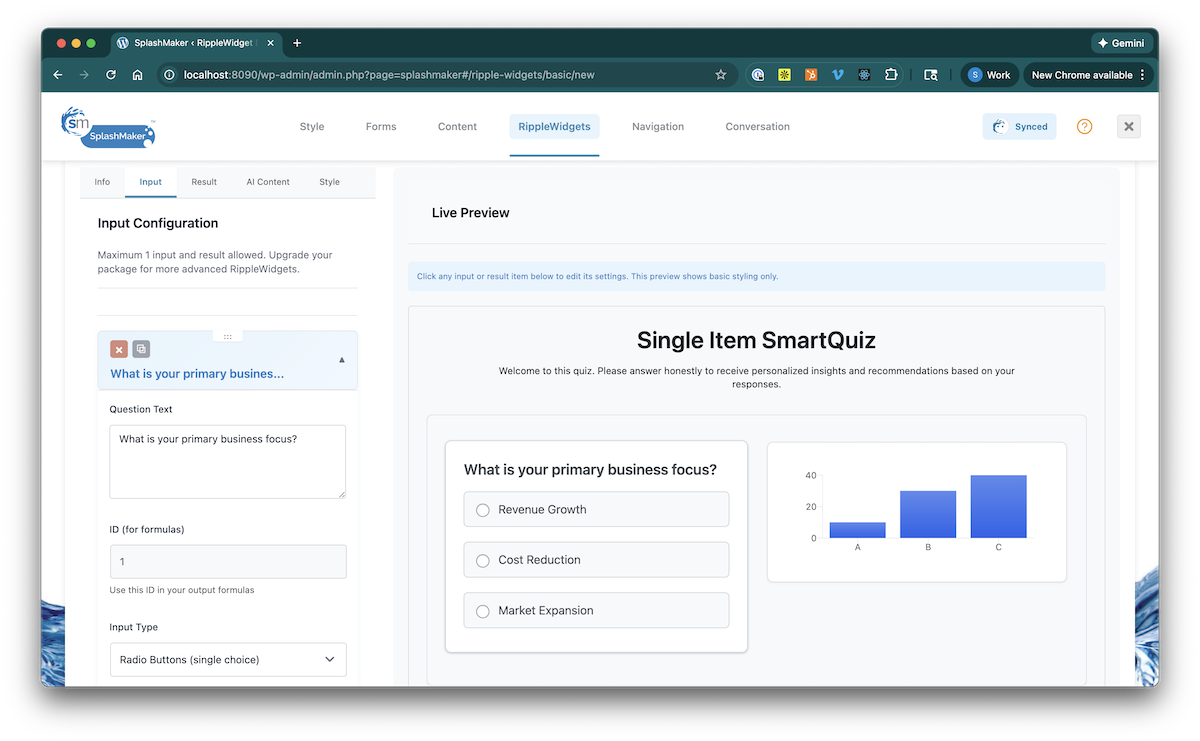Pick the Market Expansion radio option
Screen dimensions: 1200x741
[x=483, y=611]
